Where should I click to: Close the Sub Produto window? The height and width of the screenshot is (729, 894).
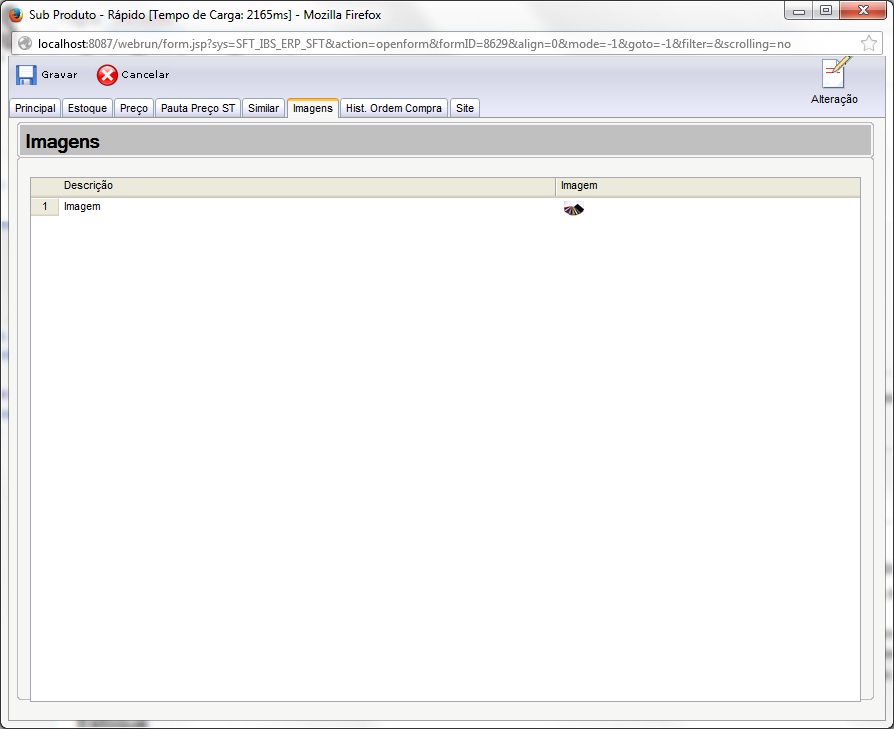[x=863, y=11]
